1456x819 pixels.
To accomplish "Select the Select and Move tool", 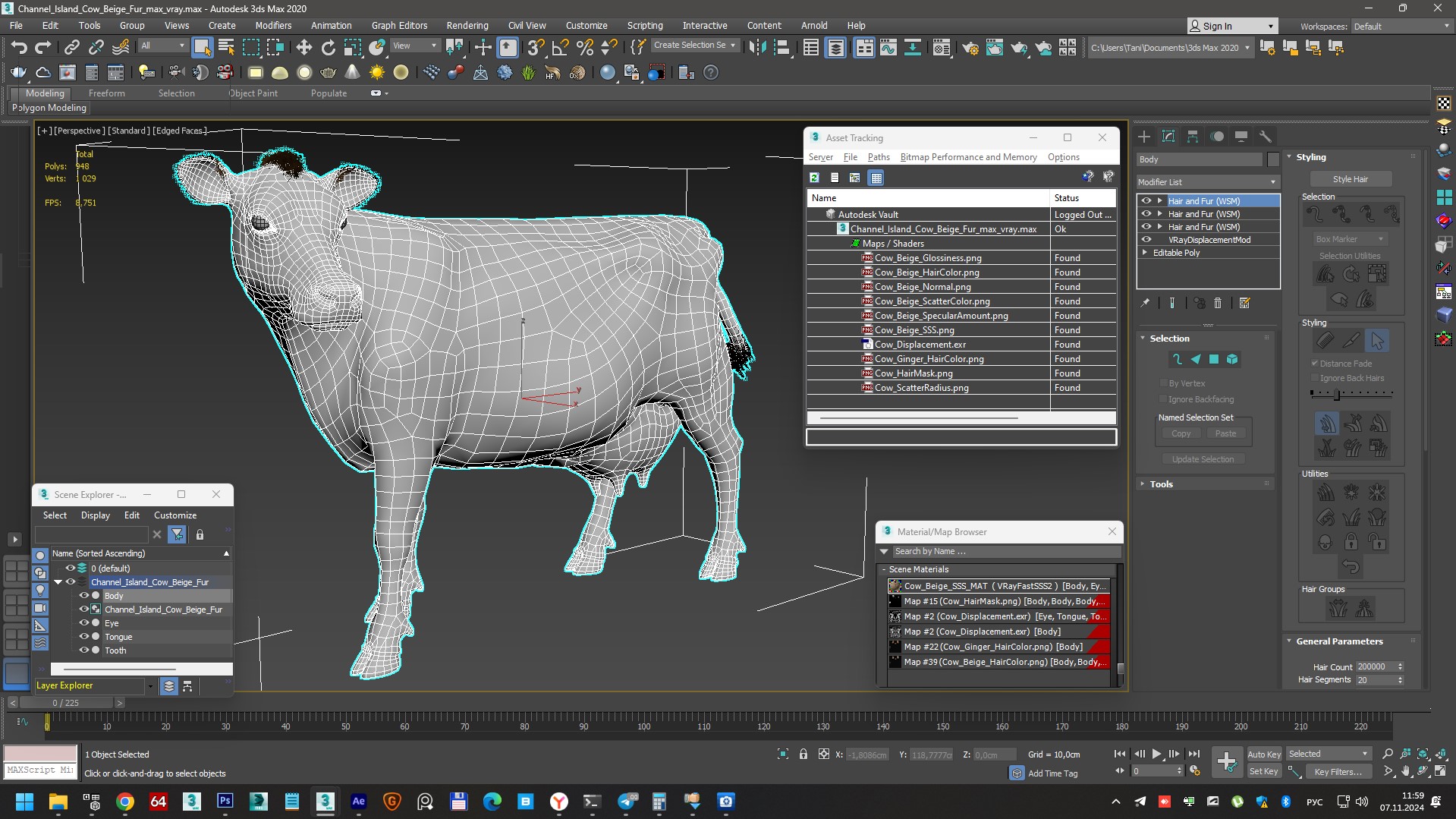I will click(x=304, y=48).
